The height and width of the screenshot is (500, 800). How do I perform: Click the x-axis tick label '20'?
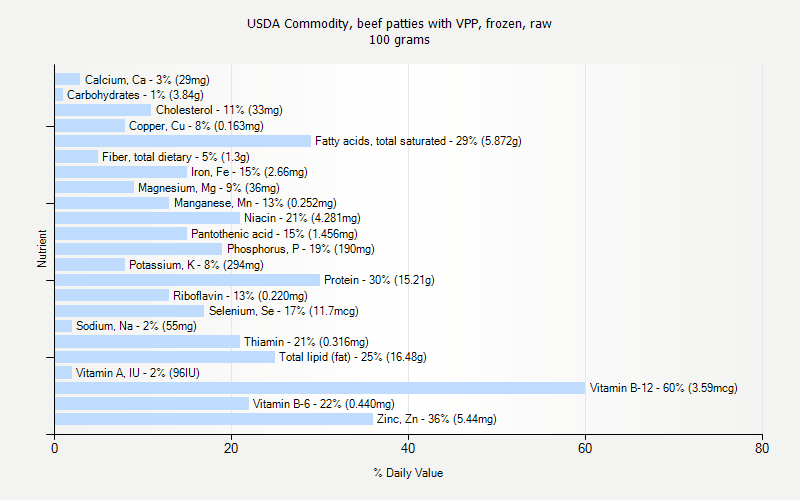(x=231, y=448)
